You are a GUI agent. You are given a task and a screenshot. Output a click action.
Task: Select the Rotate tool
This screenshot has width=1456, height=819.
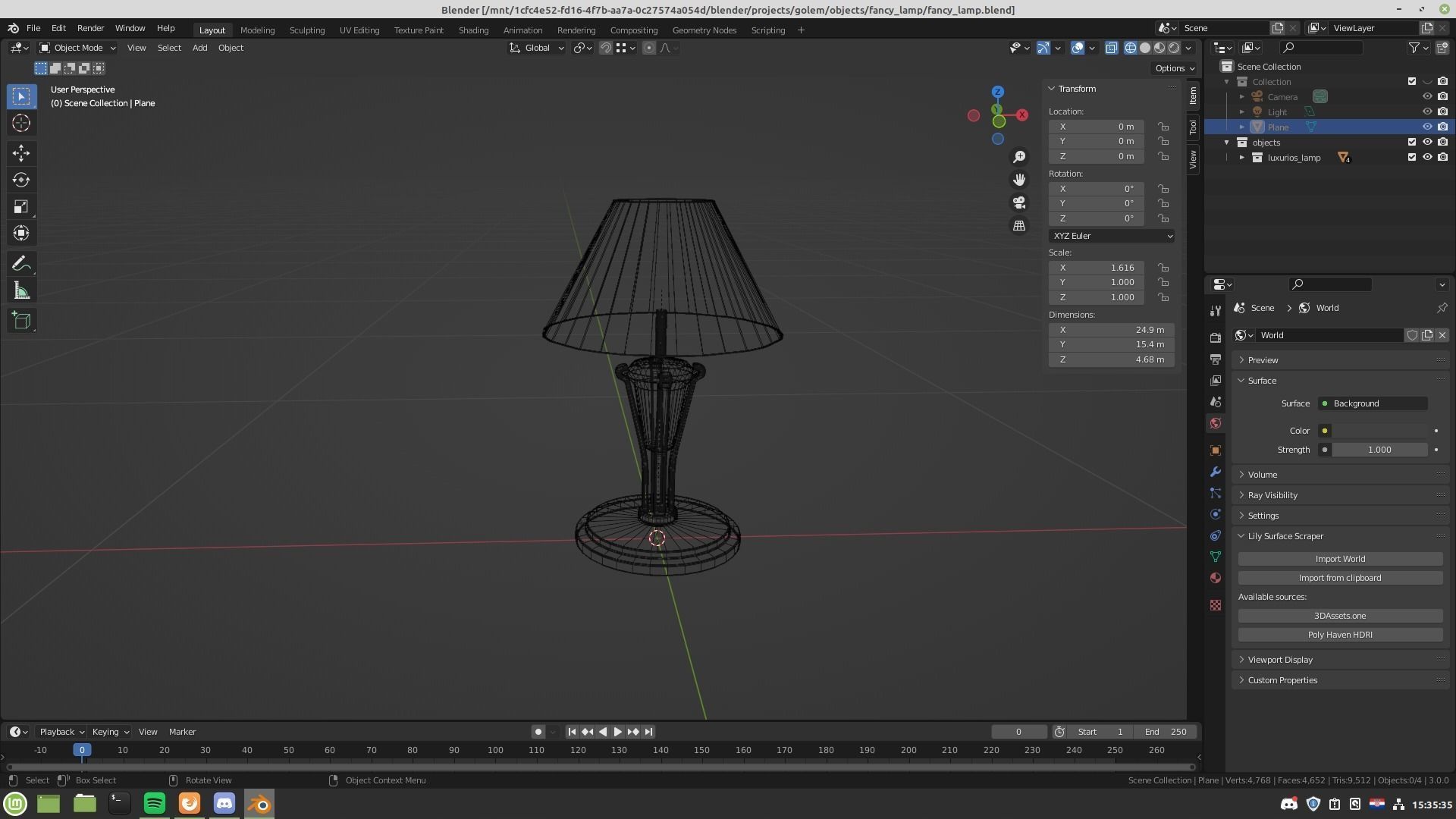(x=21, y=180)
